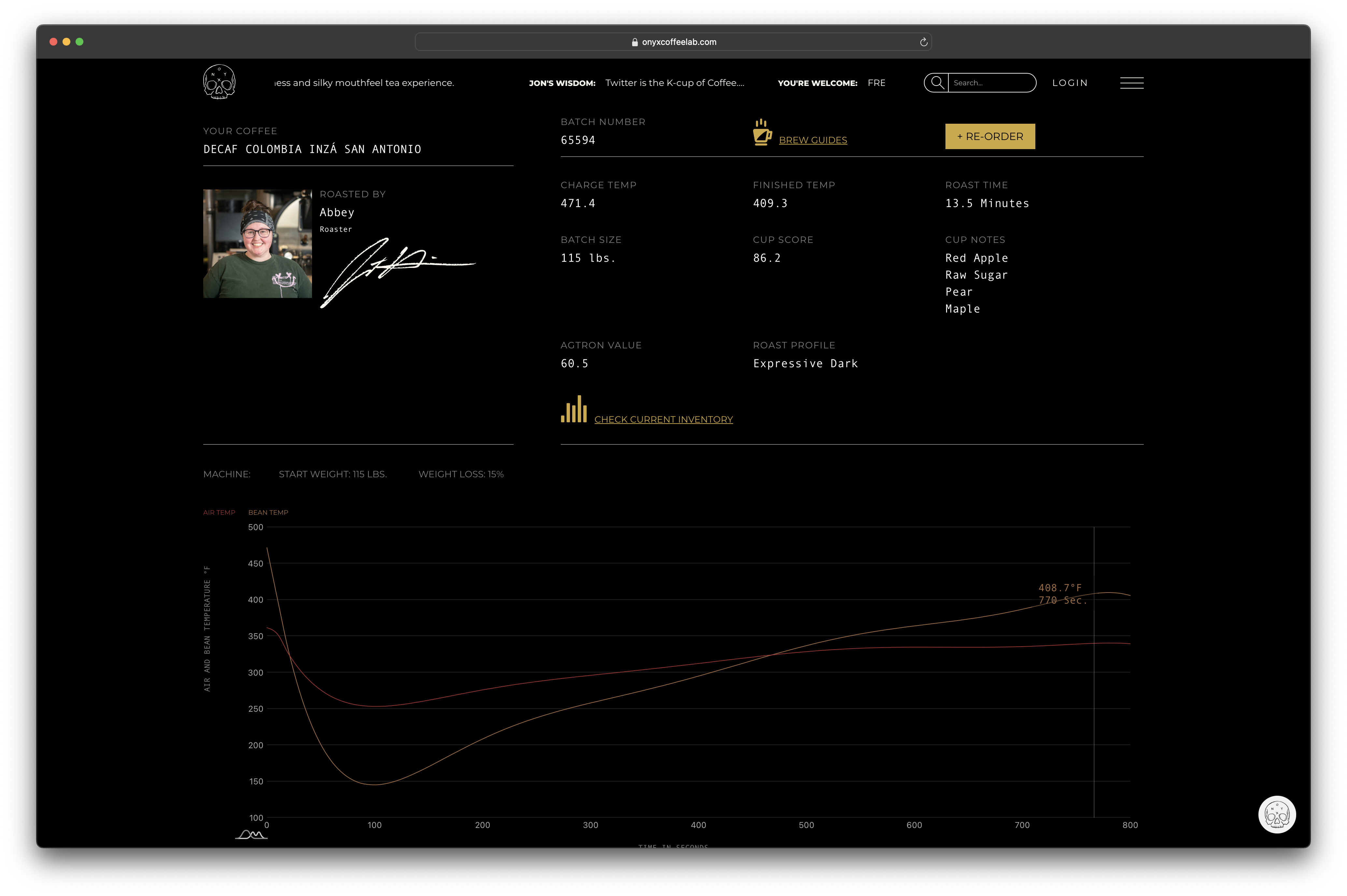Open CHECK CURRENT INVENTORY link
The image size is (1347, 896).
click(663, 419)
